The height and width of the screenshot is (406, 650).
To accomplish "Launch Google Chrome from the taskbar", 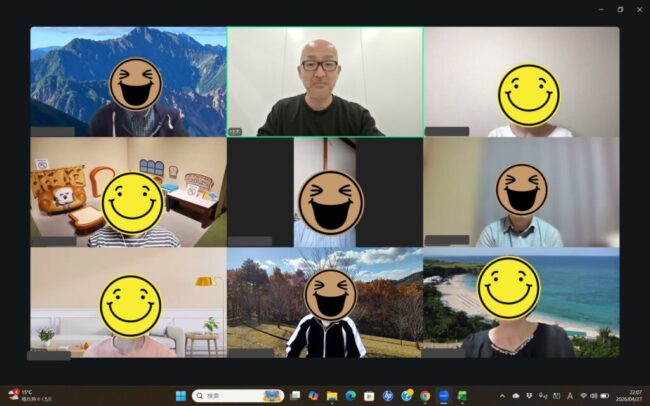I will pyautogui.click(x=425, y=395).
